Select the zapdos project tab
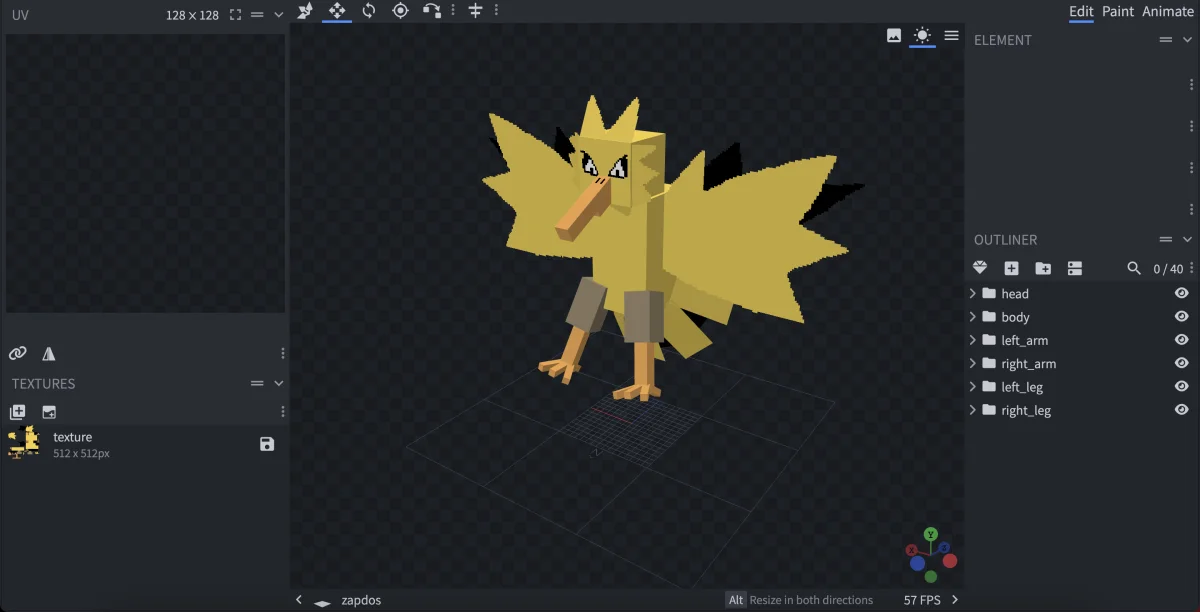The width and height of the screenshot is (1200, 612). [x=361, y=600]
